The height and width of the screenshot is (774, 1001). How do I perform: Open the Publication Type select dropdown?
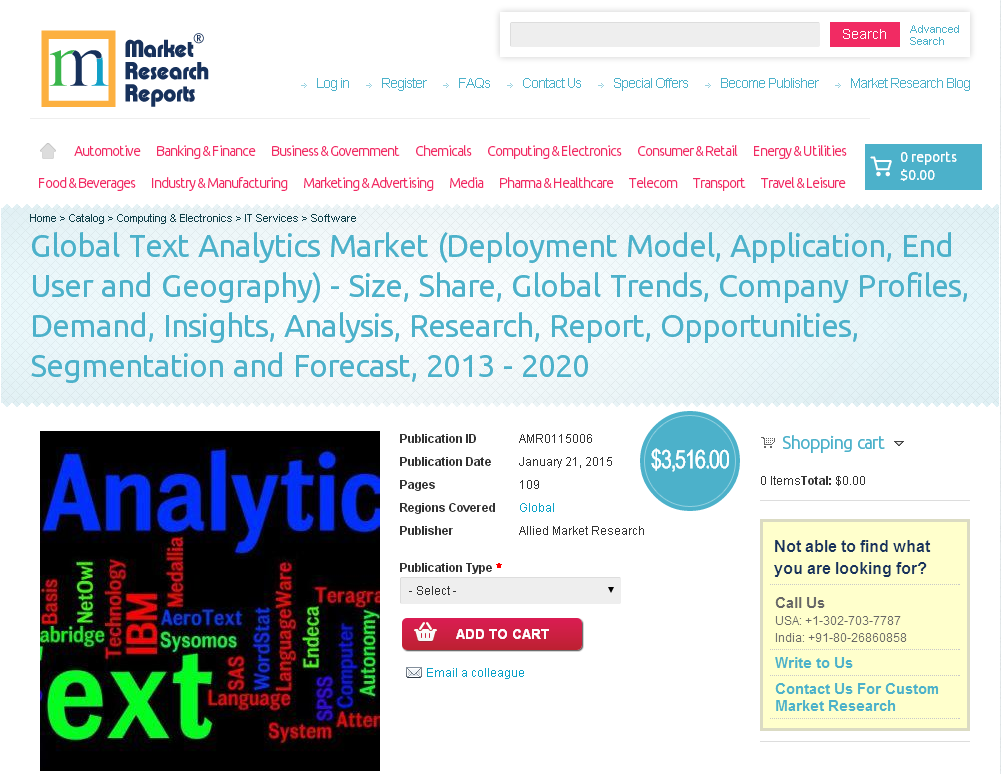[x=510, y=590]
